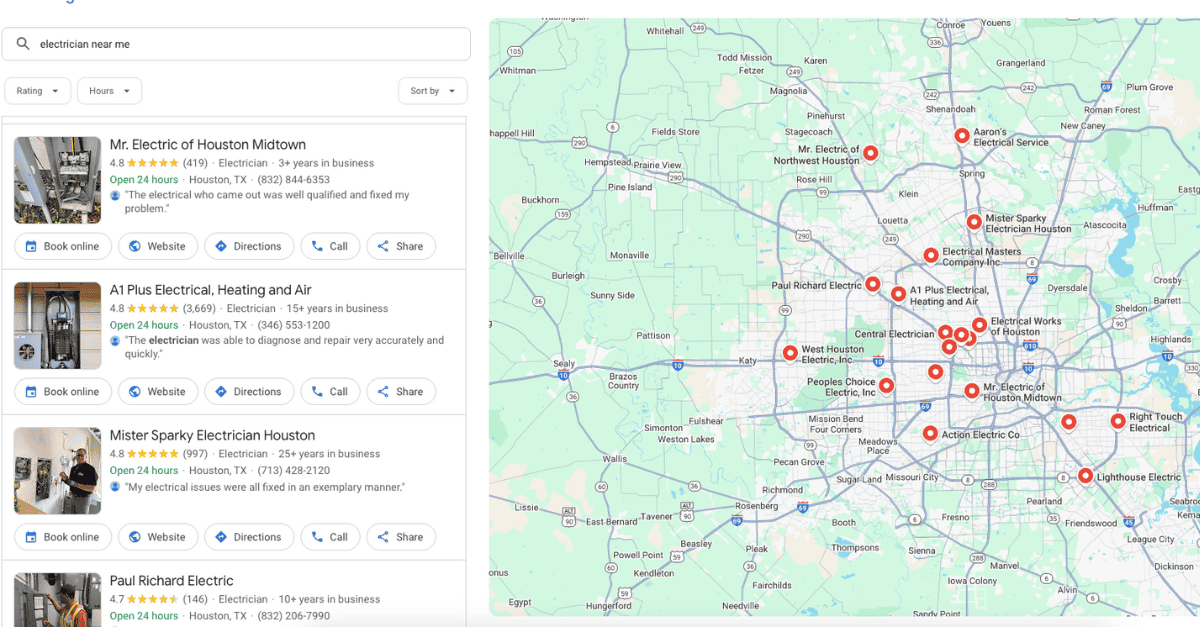Image resolution: width=1200 pixels, height=627 pixels.
Task: Click West Houston Electric, Inc map pin
Action: [790, 353]
